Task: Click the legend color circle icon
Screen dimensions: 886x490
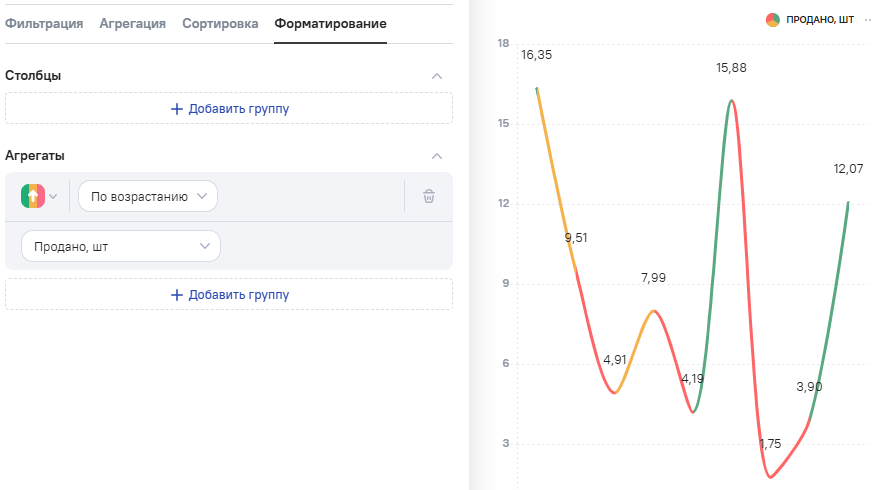Action: (773, 20)
